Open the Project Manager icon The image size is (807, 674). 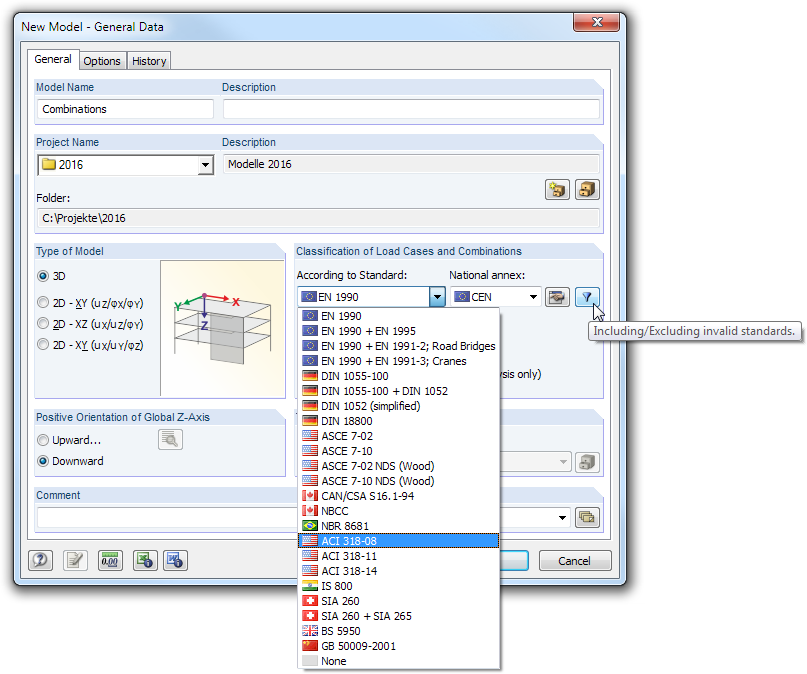[587, 189]
